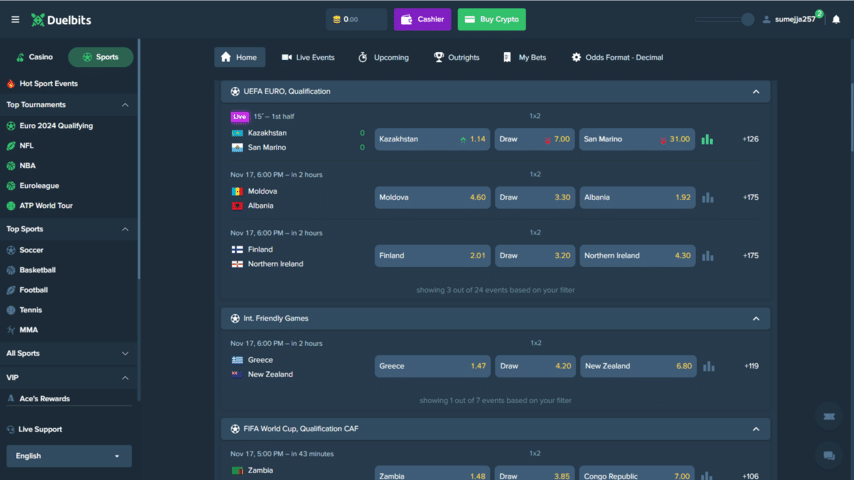Viewport: 854px width, 480px height.
Task: Bet on Kazakhstan at 1.14
Action: (432, 139)
